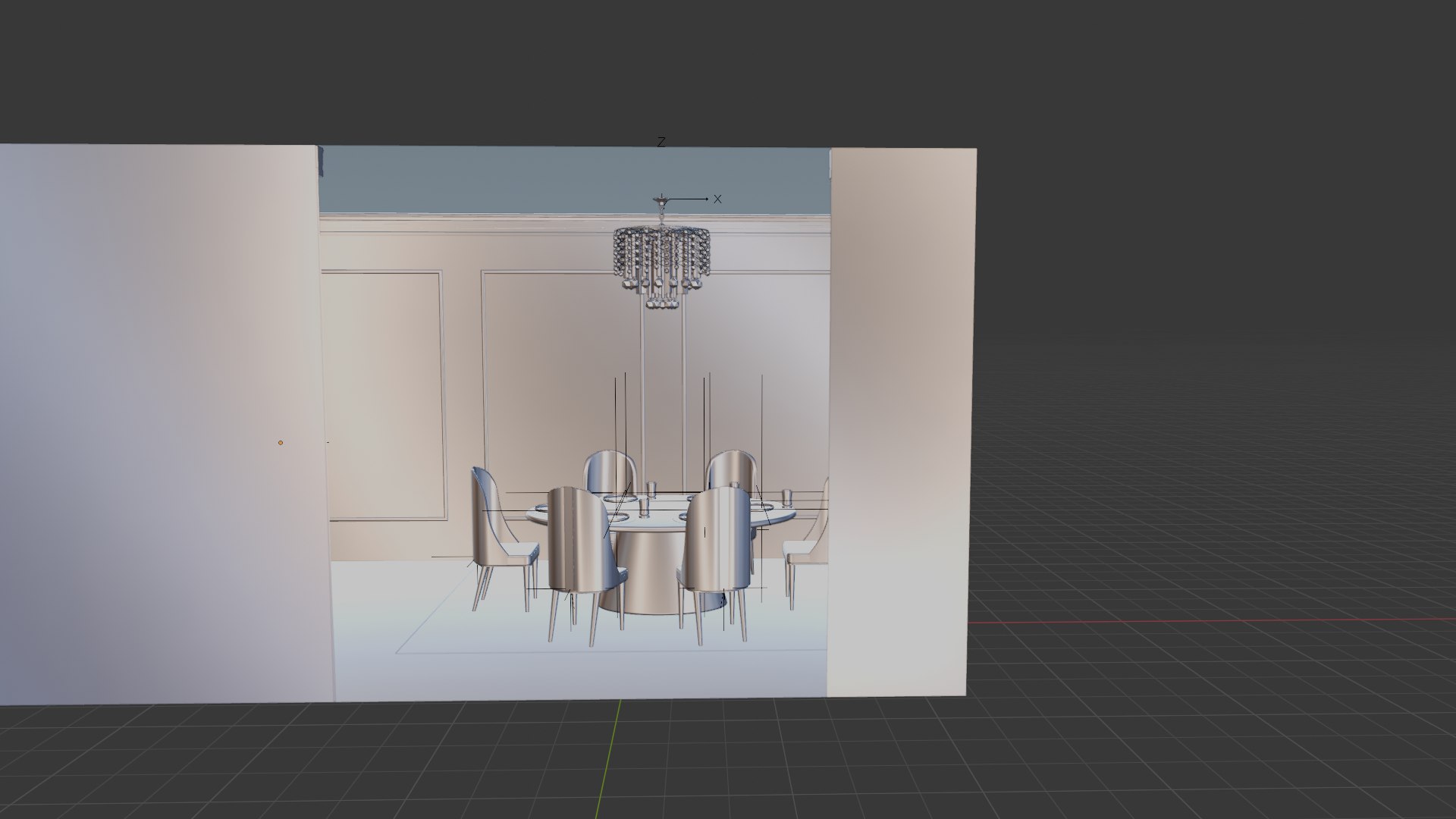Click the blue-gray ceiling strip
Image resolution: width=1456 pixels, height=819 pixels.
(x=575, y=180)
